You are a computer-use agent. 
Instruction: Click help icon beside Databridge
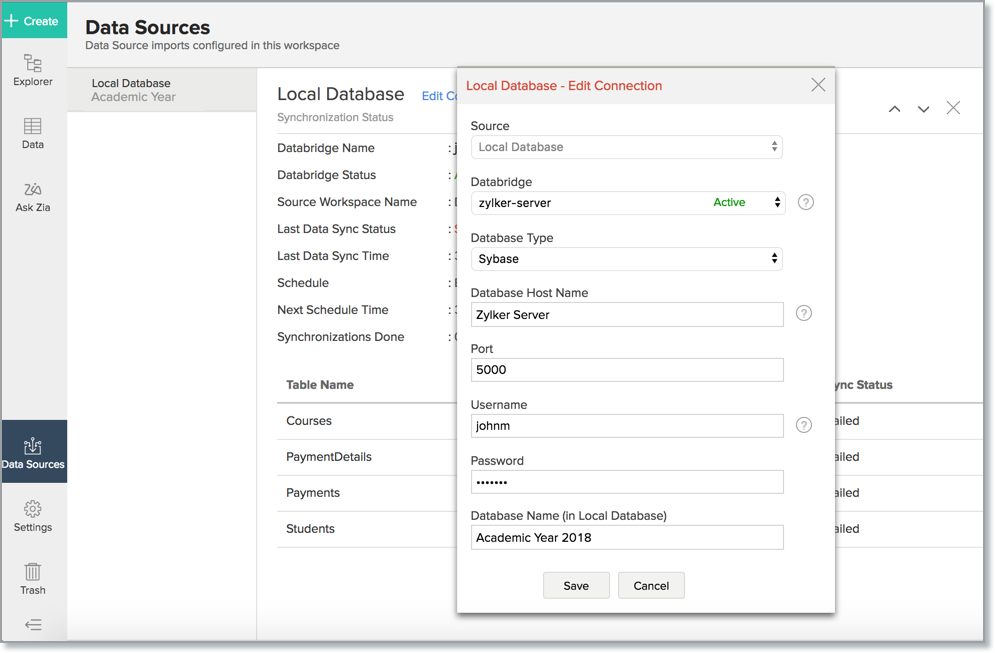click(x=805, y=202)
